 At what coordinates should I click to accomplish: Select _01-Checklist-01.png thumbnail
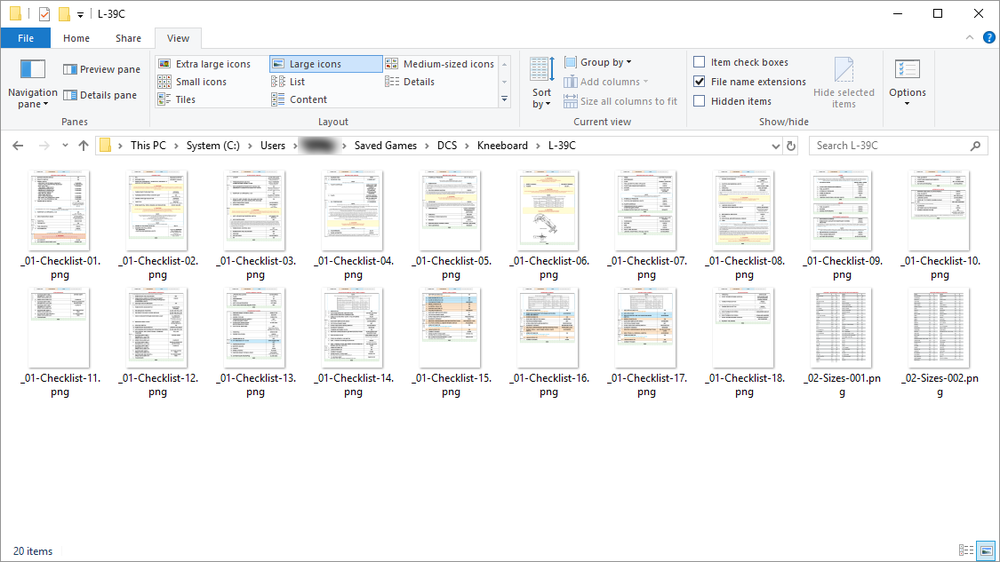(60, 209)
